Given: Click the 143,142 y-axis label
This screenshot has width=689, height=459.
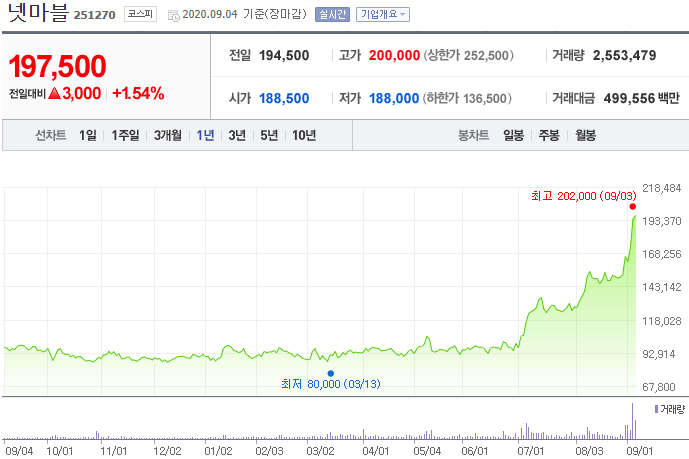Looking at the screenshot, I should 661,287.
